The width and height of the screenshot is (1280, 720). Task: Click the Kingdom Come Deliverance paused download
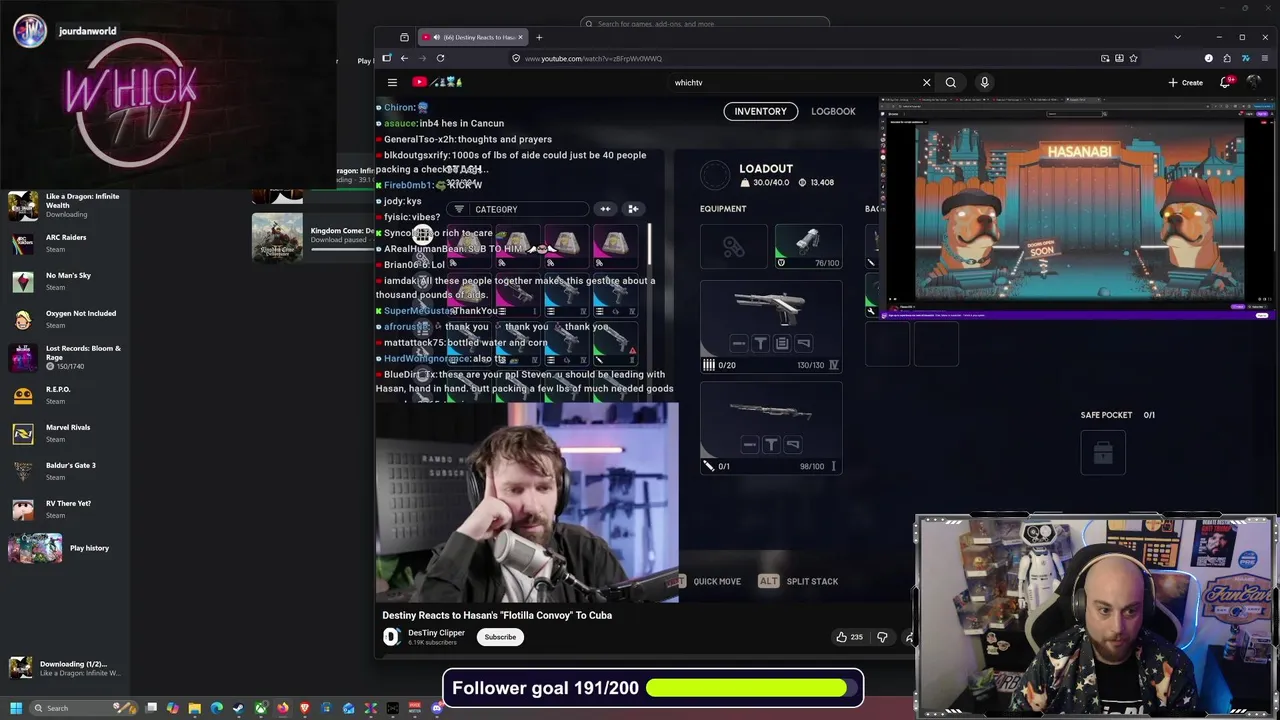coord(312,236)
